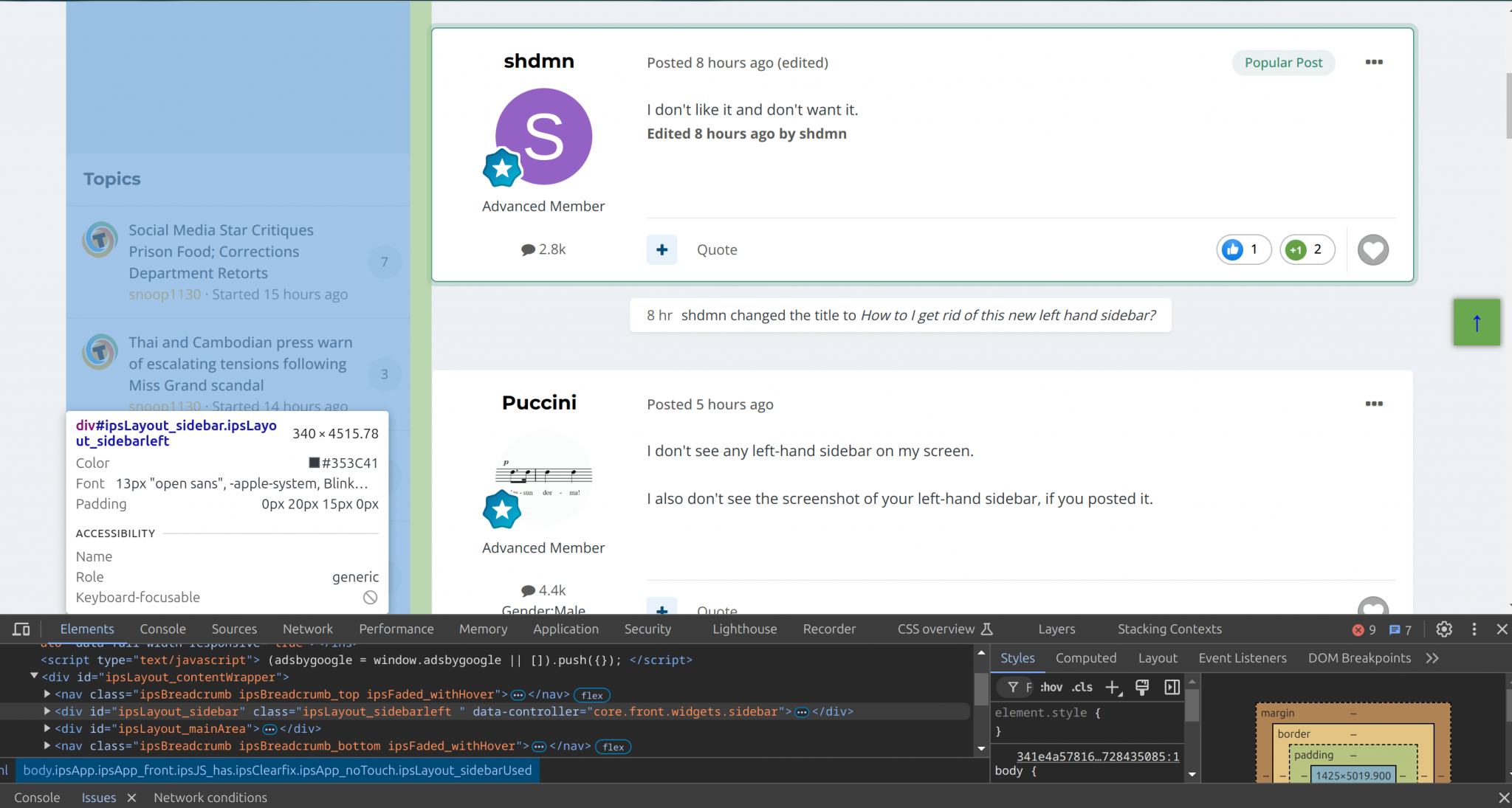This screenshot has height=808, width=1512.
Task: Close the Issues drawer tab
Action: coord(131,798)
